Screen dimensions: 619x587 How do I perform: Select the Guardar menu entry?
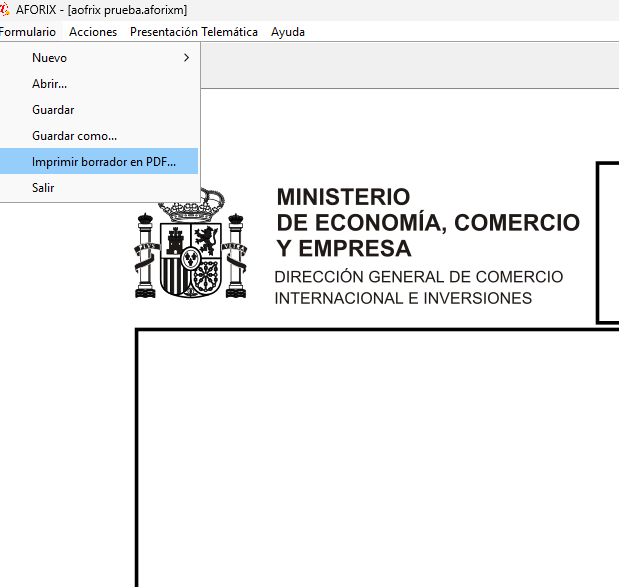click(x=53, y=110)
